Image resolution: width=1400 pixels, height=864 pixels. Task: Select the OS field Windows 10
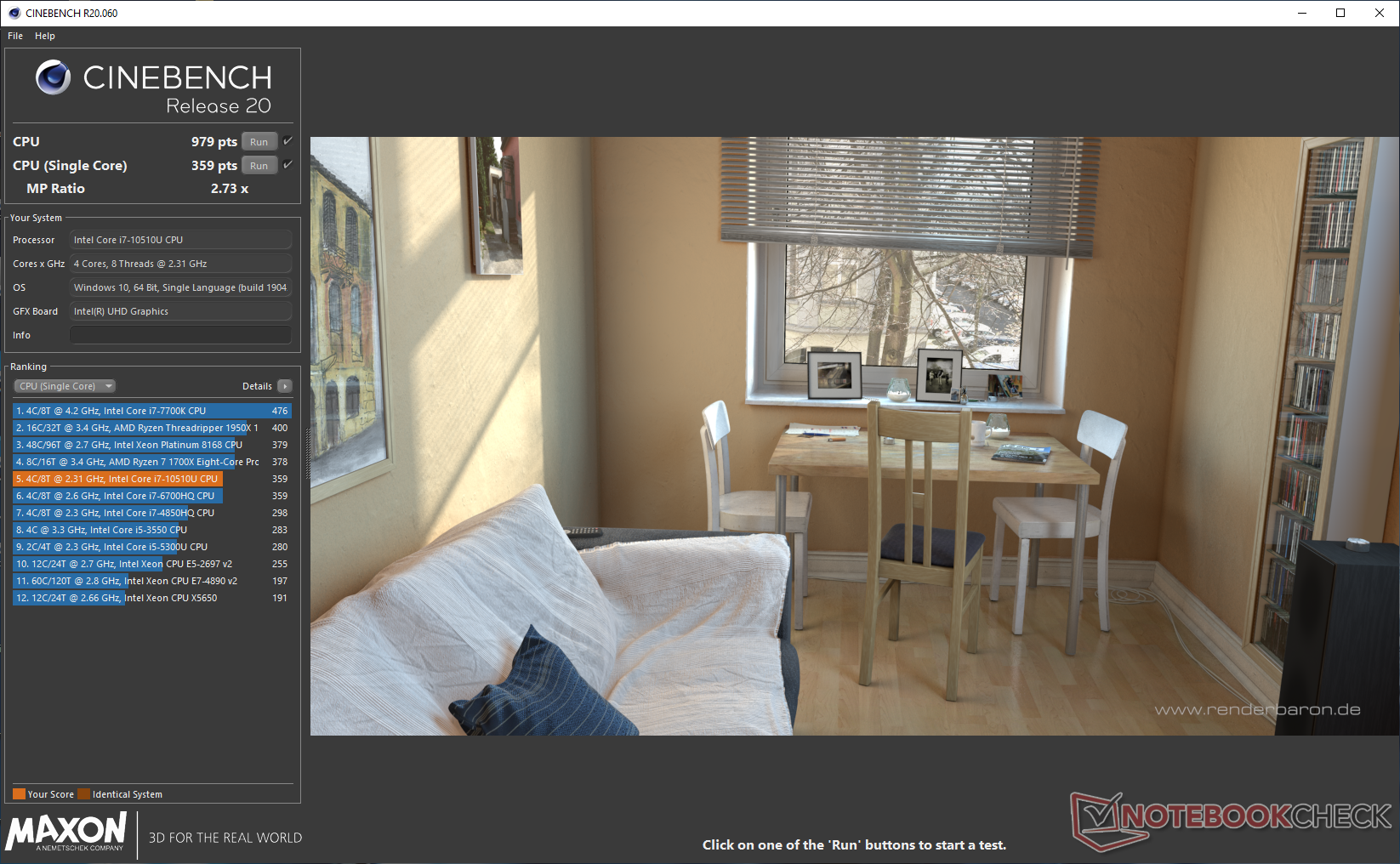(180, 287)
